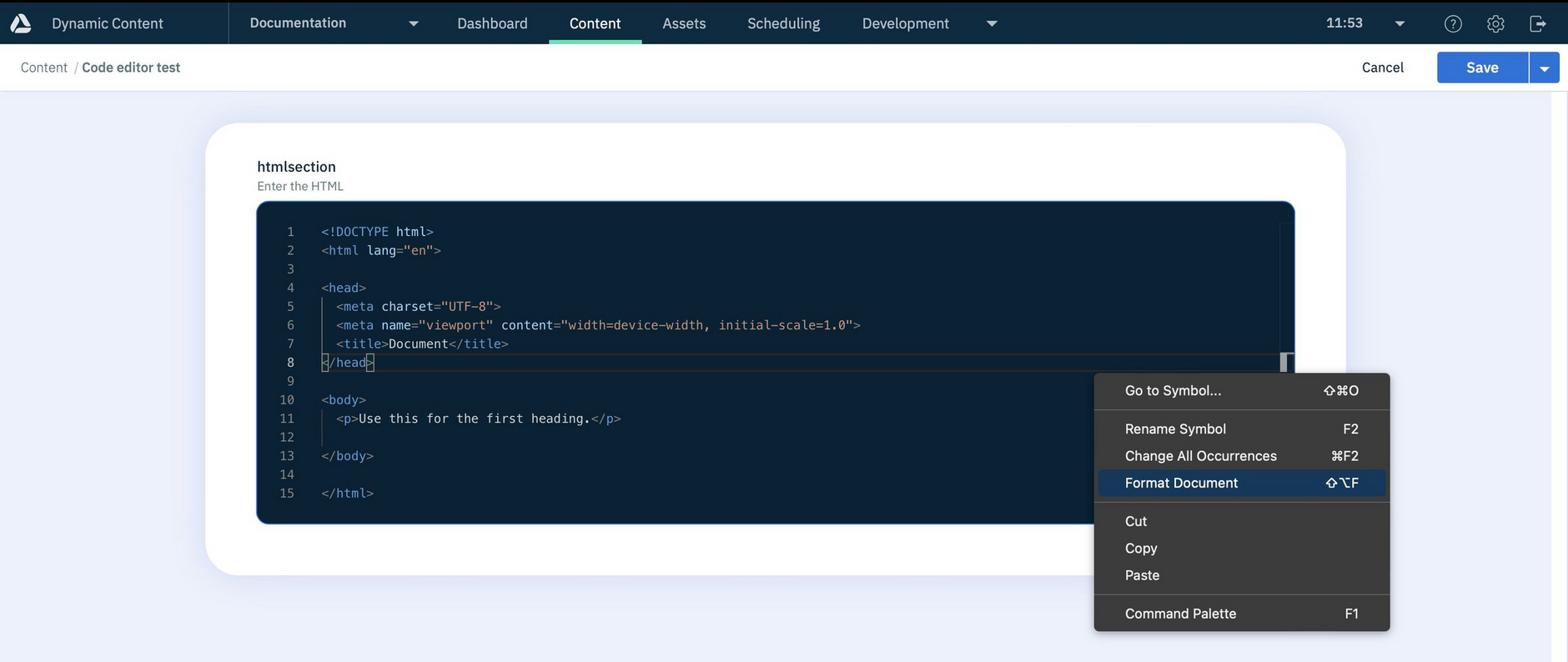
Task: Click the log out icon
Action: (x=1538, y=24)
